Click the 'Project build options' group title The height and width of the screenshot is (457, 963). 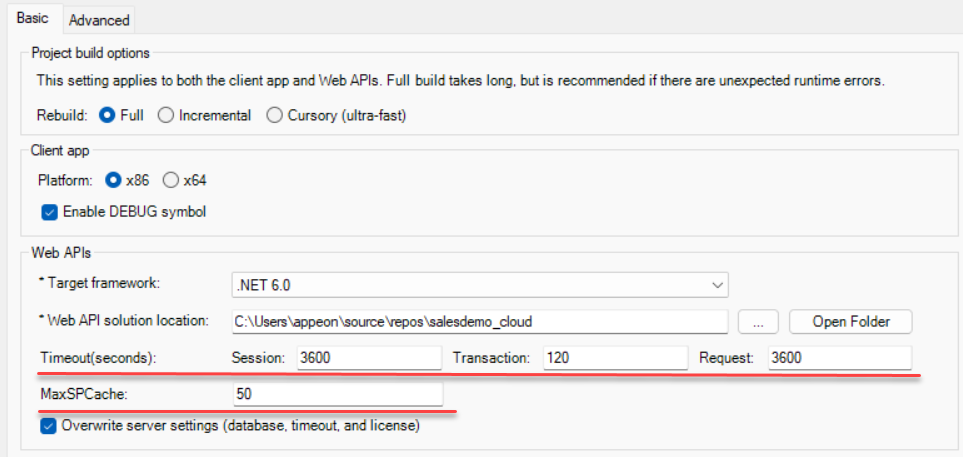click(x=90, y=53)
